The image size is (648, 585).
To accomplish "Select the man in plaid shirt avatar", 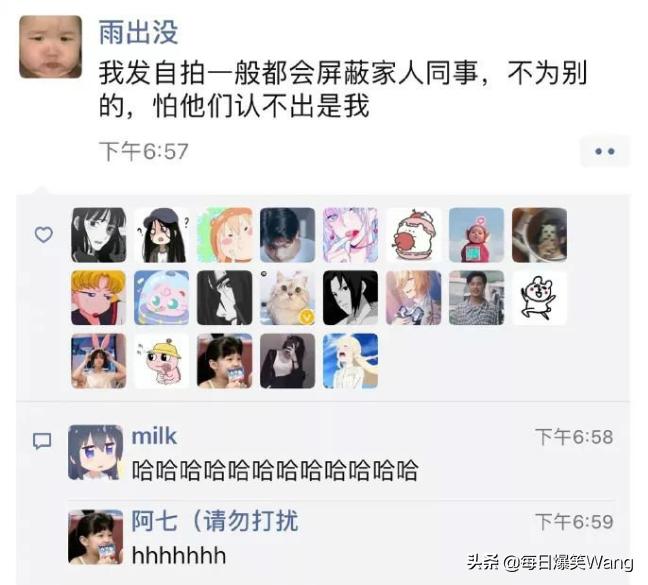I will coord(476,297).
